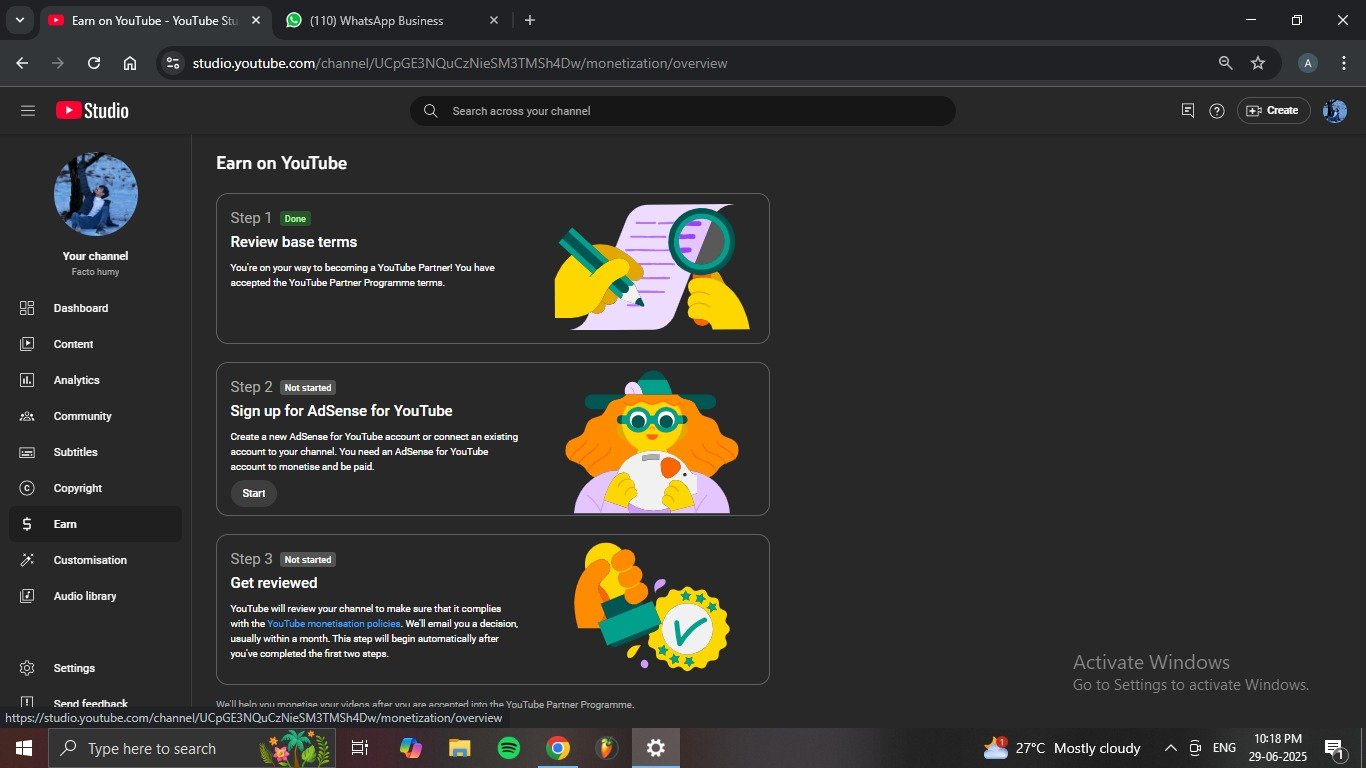Click the Step 1 Done badge

click(x=295, y=218)
